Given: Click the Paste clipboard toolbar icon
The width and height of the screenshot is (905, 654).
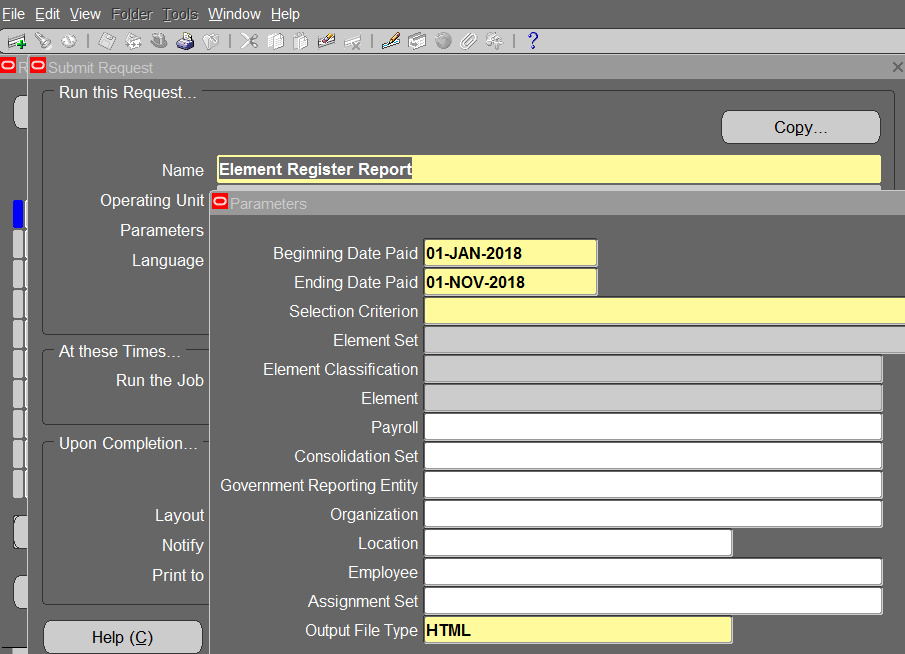Looking at the screenshot, I should point(301,41).
